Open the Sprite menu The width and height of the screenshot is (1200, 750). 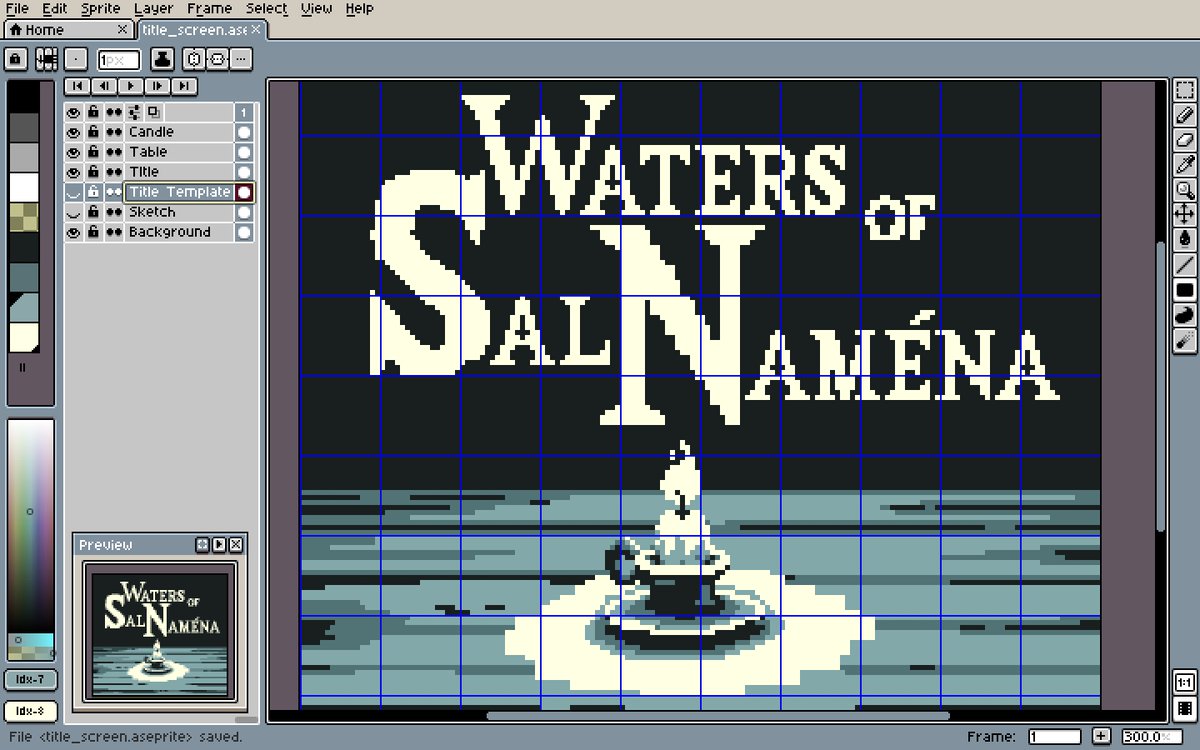pos(101,9)
